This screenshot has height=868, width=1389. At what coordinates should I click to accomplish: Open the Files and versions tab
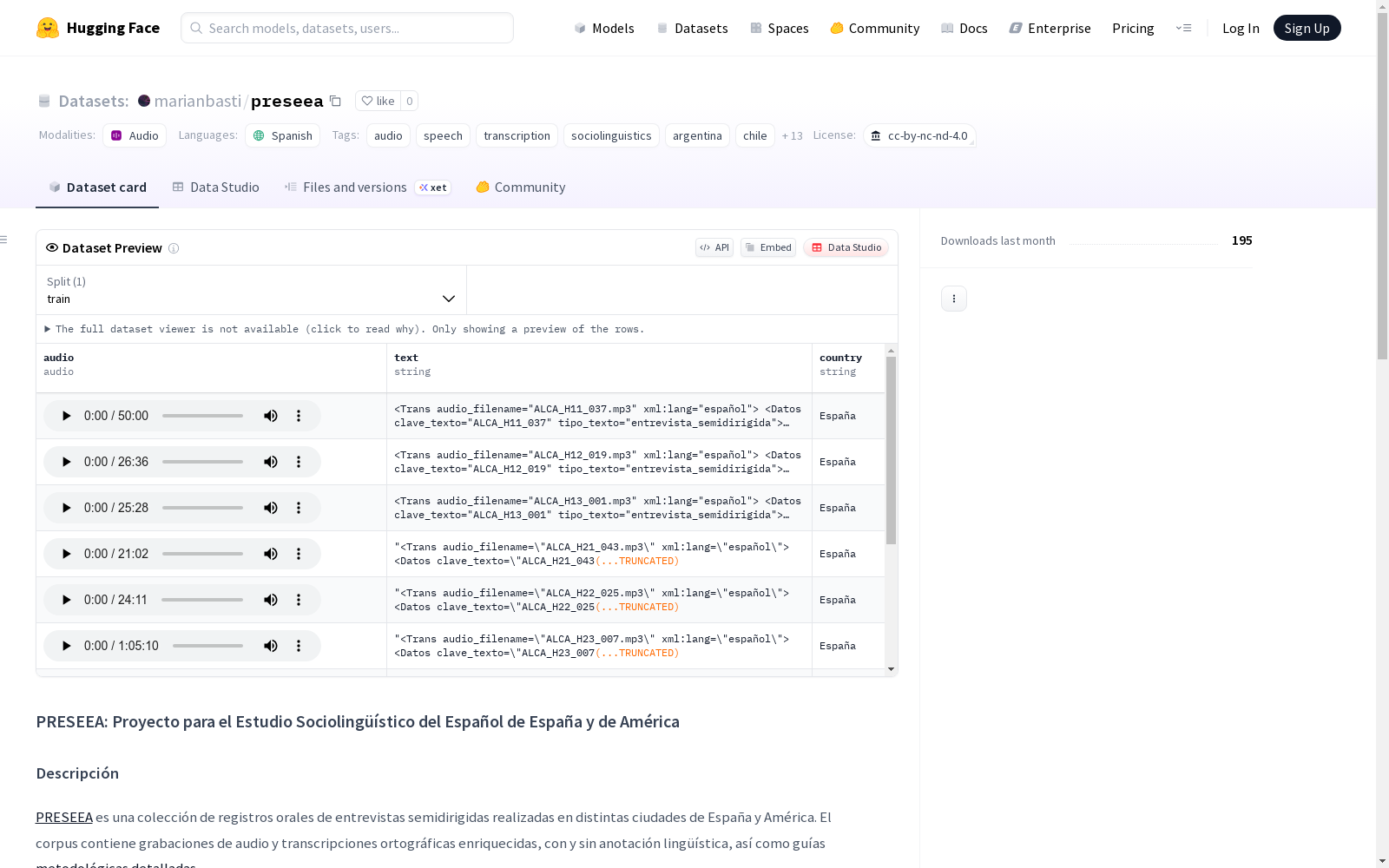pos(367,187)
